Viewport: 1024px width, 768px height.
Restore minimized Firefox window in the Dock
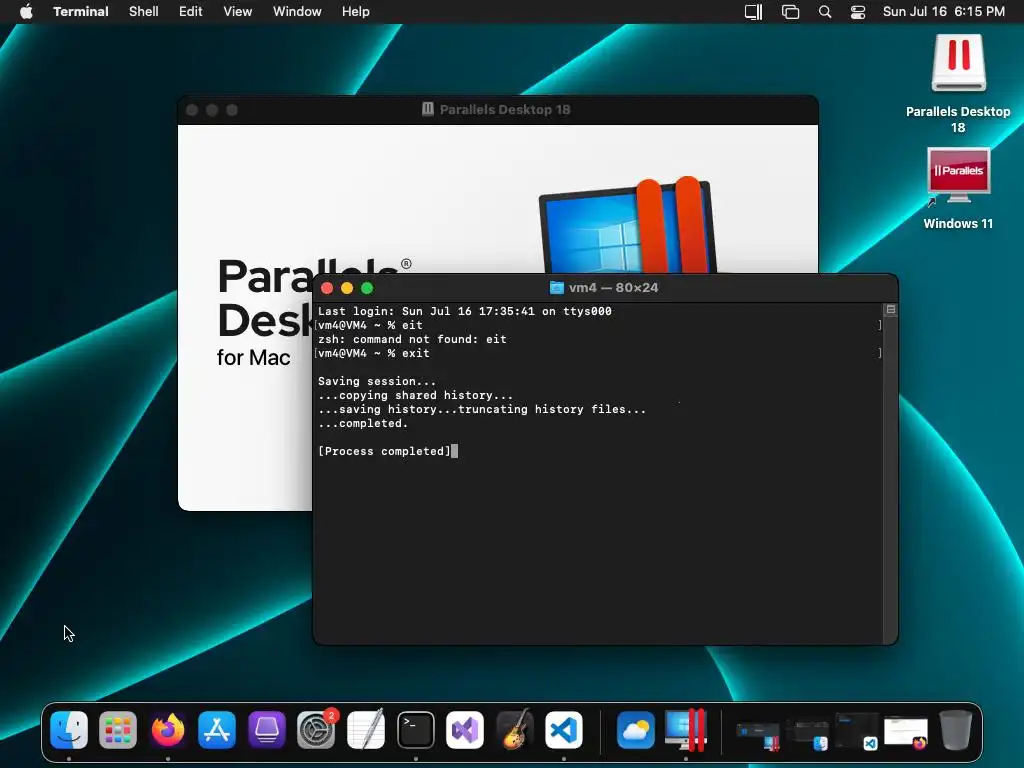pyautogui.click(x=906, y=733)
